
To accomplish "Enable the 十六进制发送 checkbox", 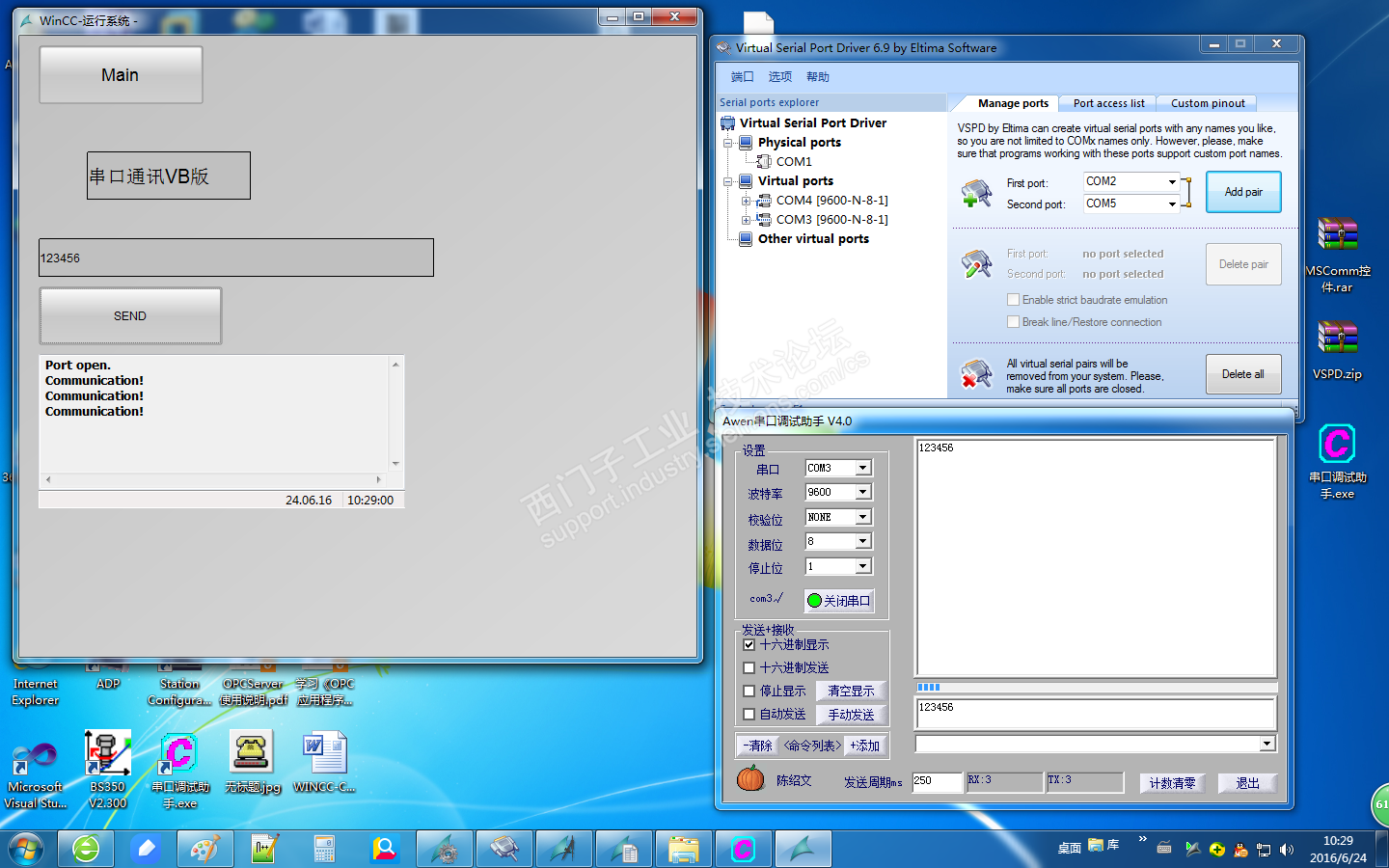I will (749, 667).
